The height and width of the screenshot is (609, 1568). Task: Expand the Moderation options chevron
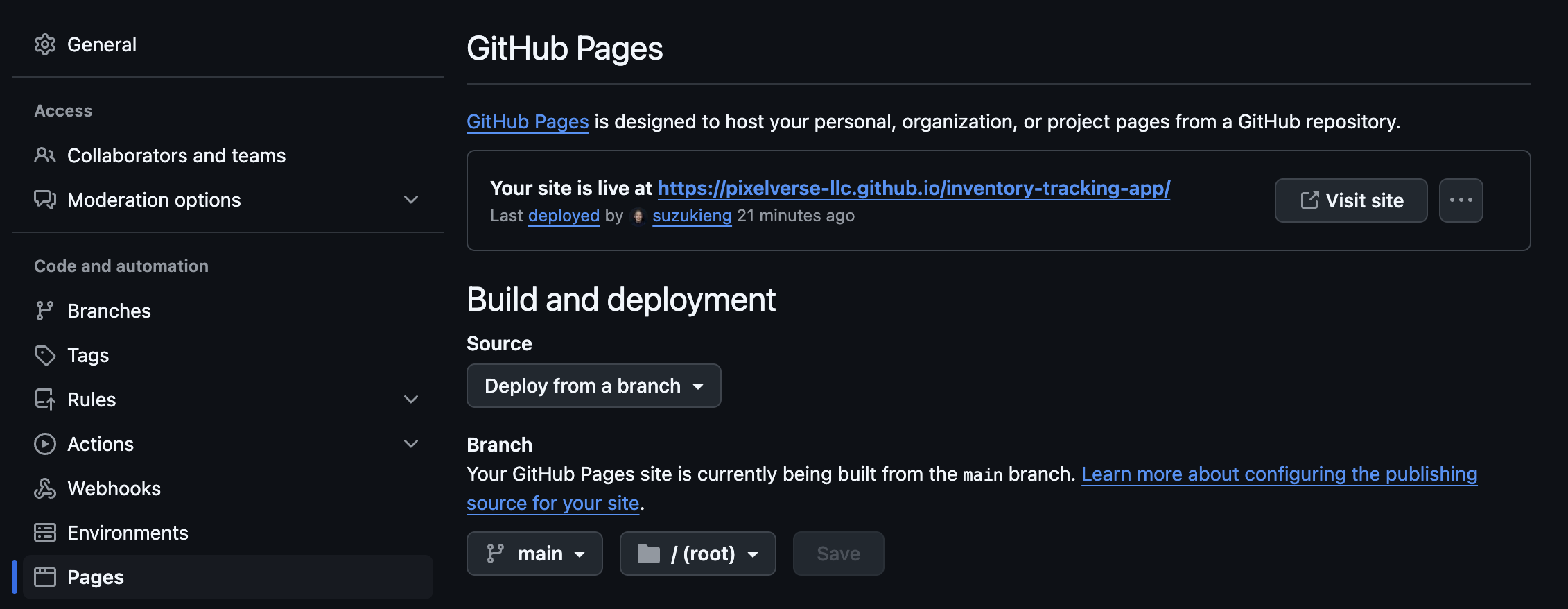[411, 200]
